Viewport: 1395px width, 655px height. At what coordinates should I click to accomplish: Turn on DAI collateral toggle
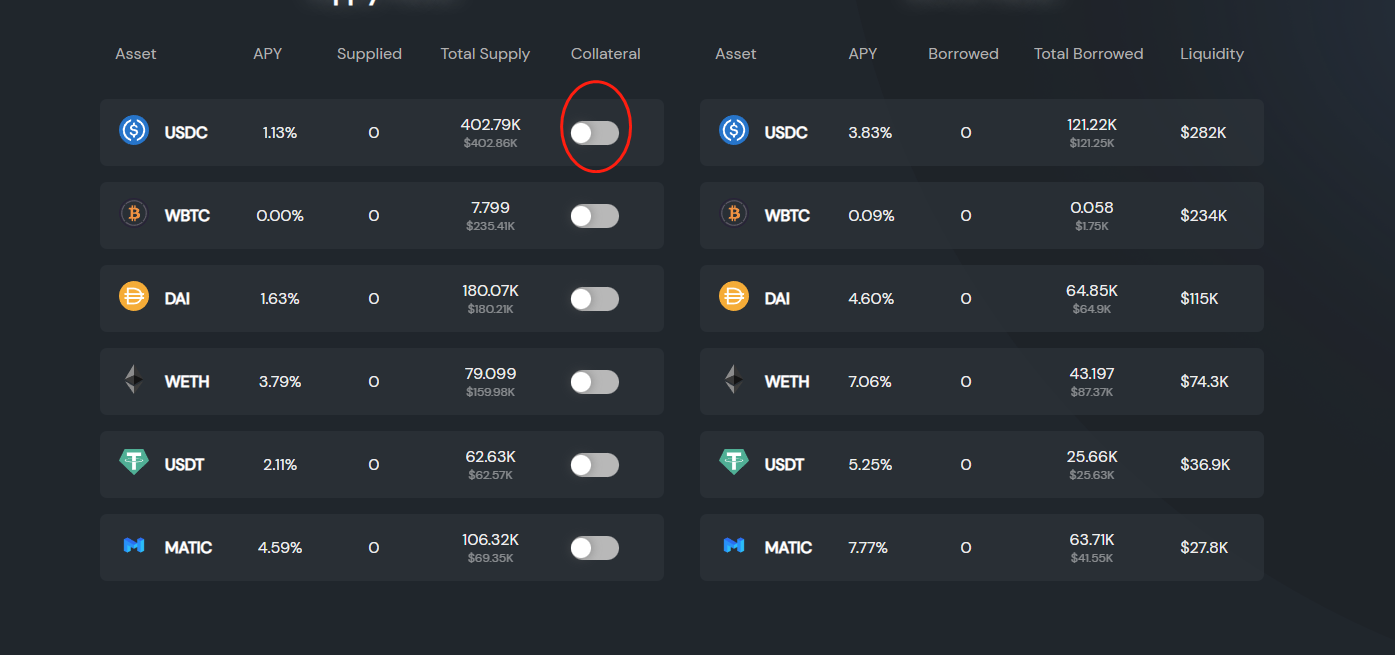(x=595, y=299)
